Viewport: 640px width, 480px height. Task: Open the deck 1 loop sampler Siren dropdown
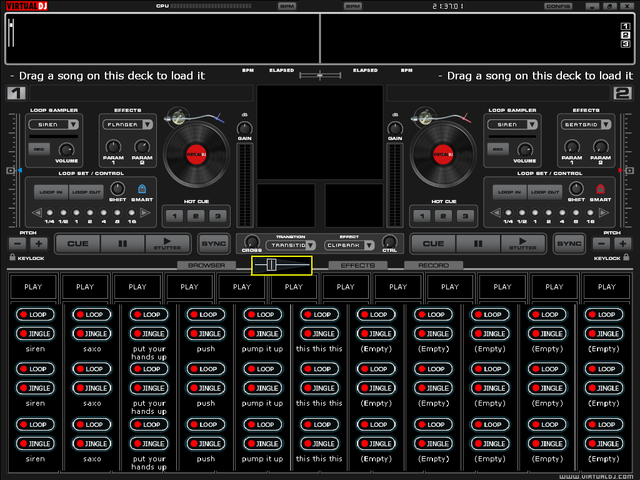tap(53, 124)
